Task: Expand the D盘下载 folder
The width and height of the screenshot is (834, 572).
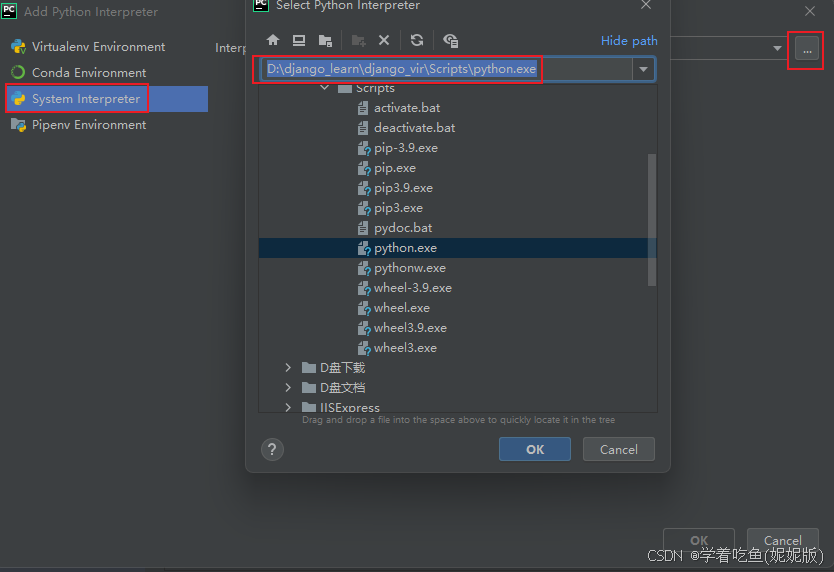Action: pos(288,368)
